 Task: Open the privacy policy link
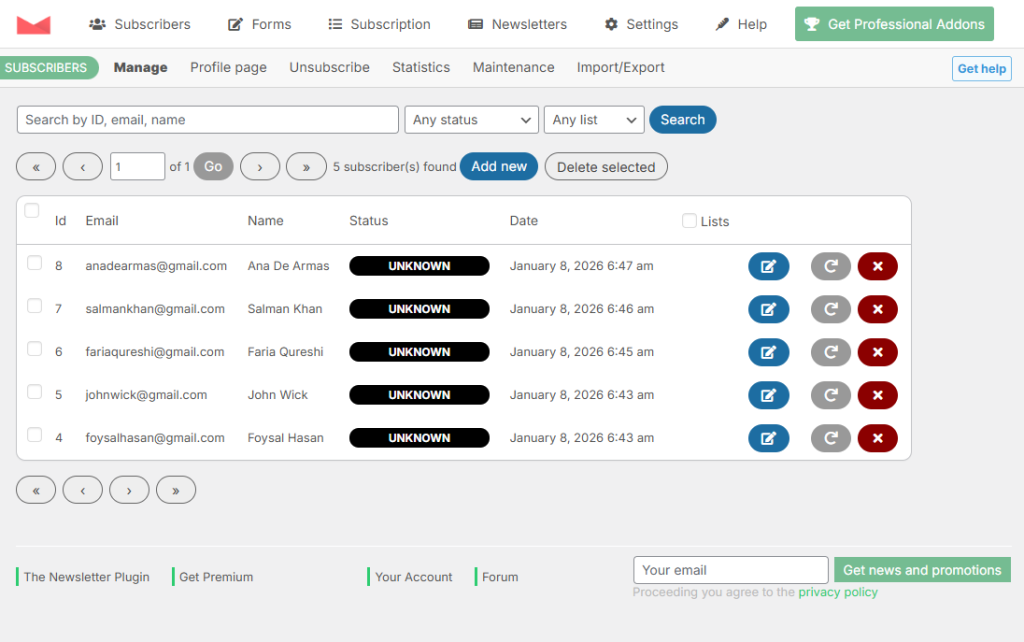click(838, 592)
